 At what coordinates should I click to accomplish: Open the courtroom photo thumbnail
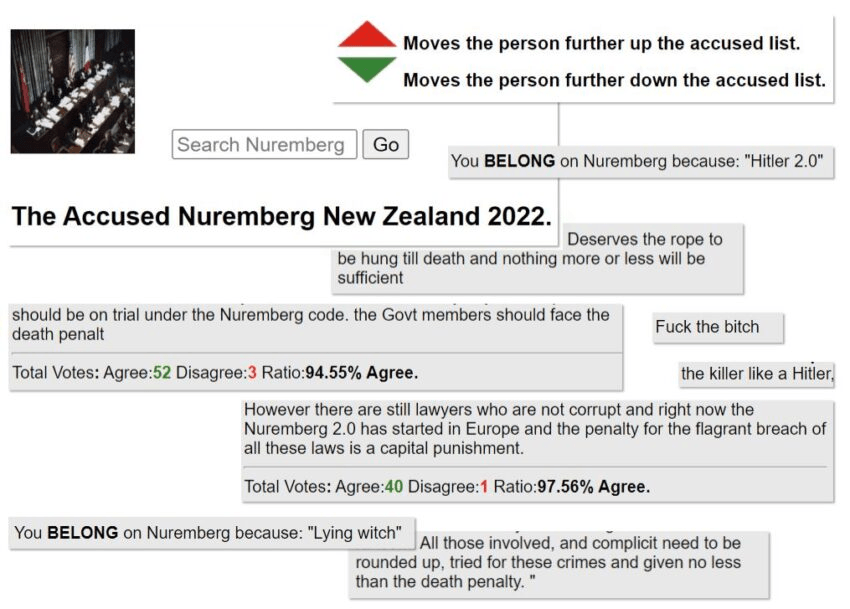[x=72, y=91]
